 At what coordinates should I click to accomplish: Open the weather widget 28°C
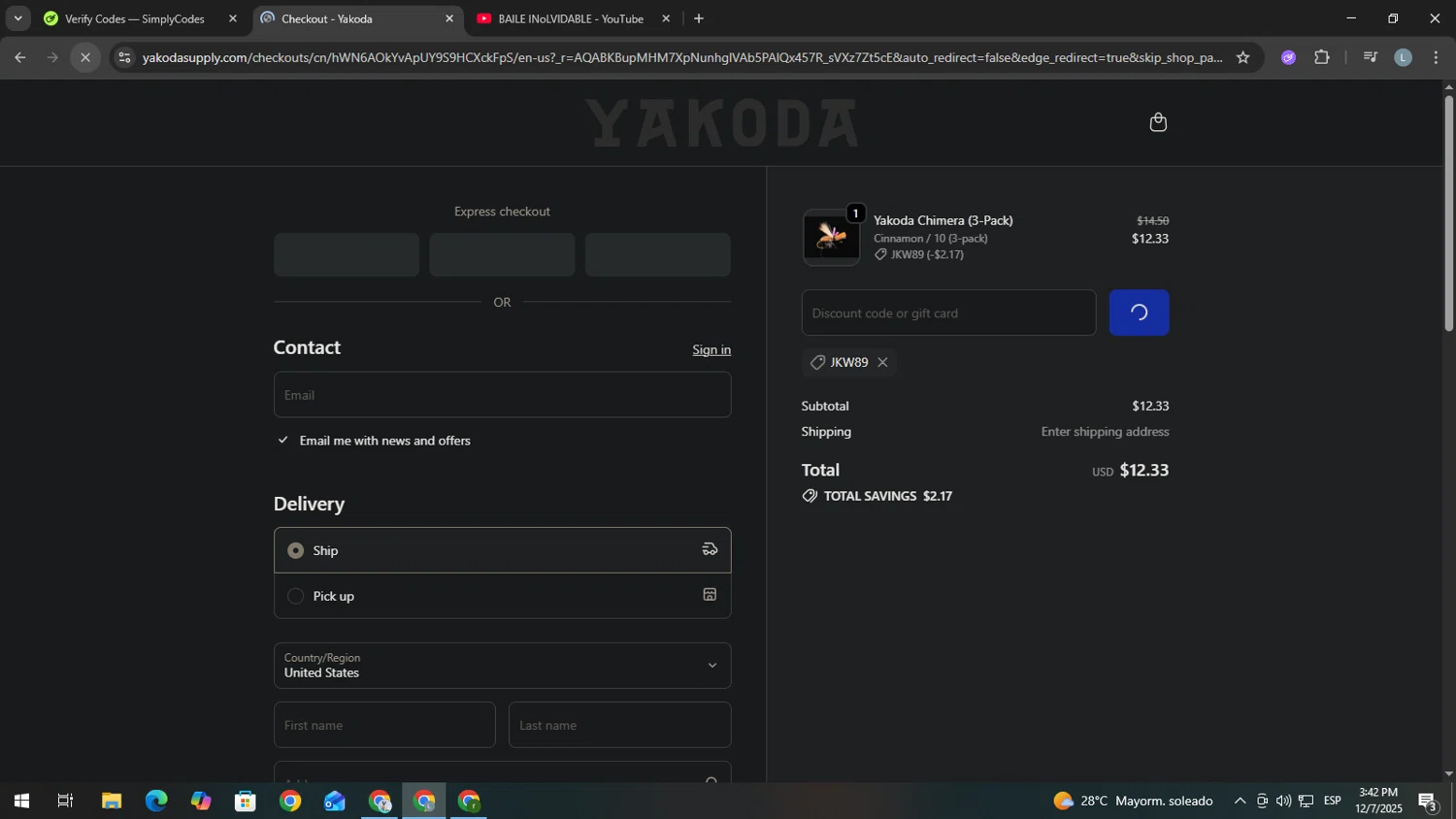pyautogui.click(x=1133, y=802)
